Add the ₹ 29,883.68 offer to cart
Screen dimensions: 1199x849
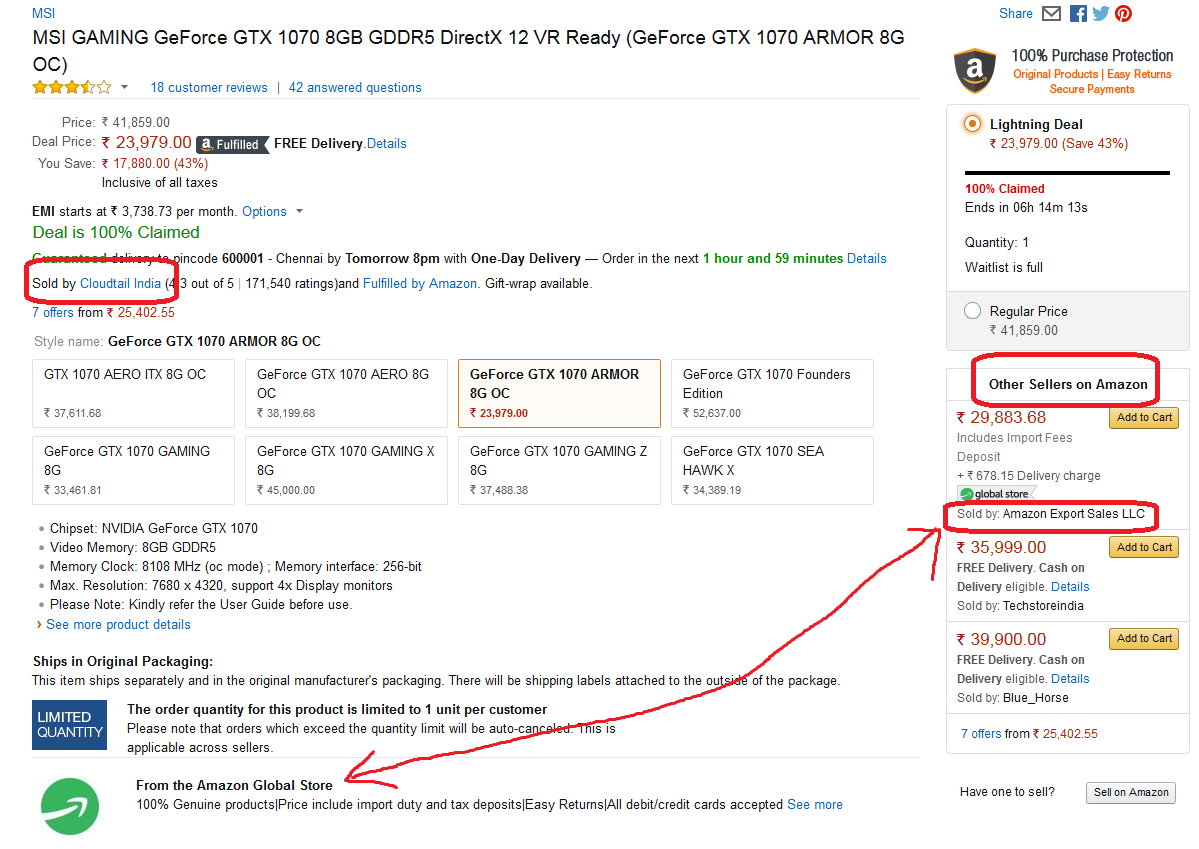pos(1144,418)
